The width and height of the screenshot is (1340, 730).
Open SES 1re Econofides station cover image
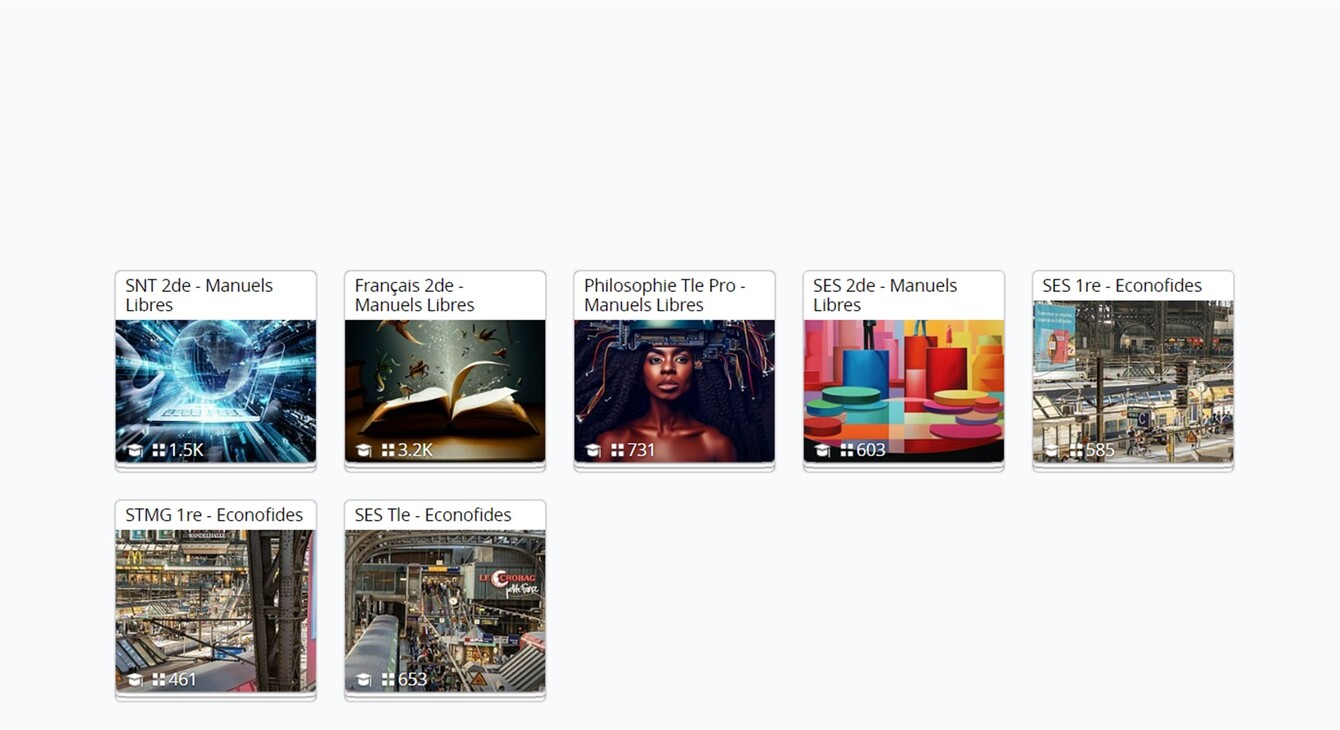coord(1133,381)
